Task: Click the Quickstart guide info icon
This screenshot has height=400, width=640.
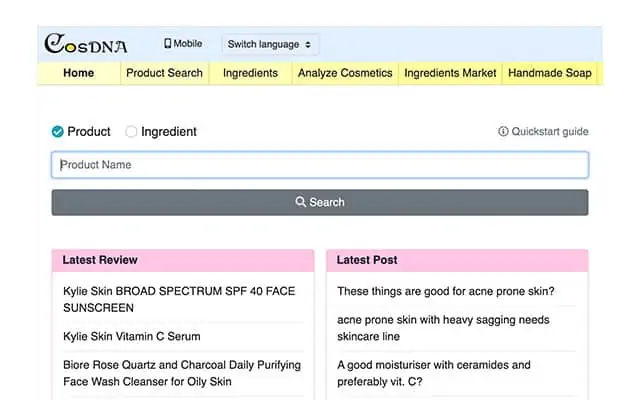Action: pos(503,131)
